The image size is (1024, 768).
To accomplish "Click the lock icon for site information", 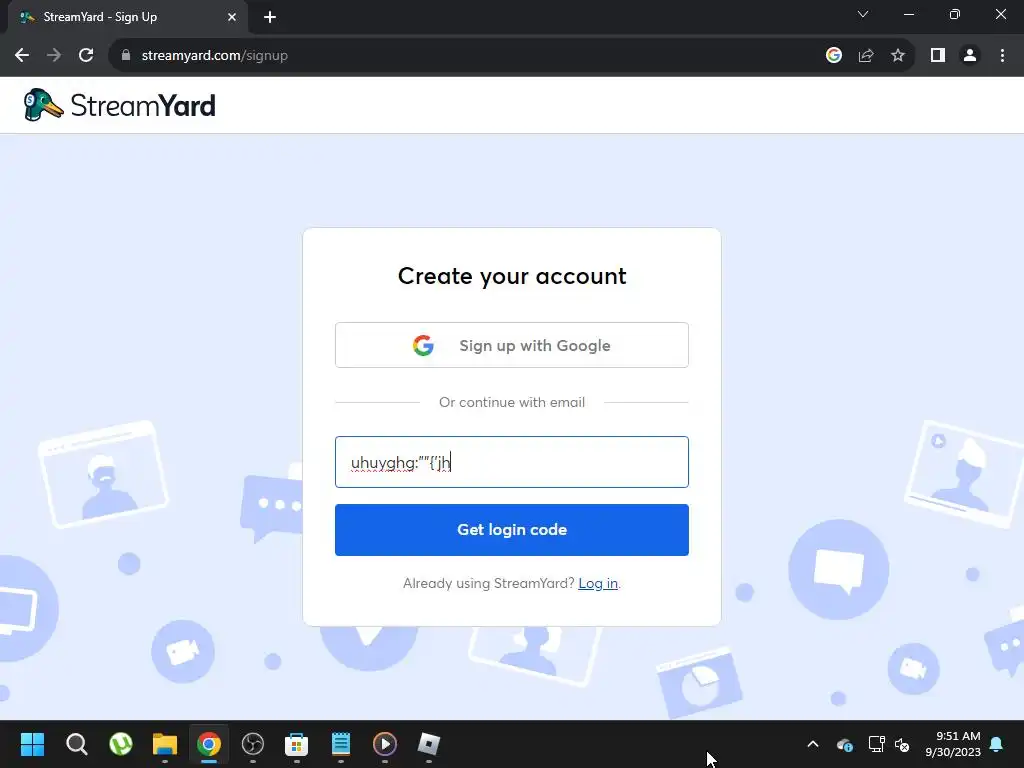I will pyautogui.click(x=126, y=56).
